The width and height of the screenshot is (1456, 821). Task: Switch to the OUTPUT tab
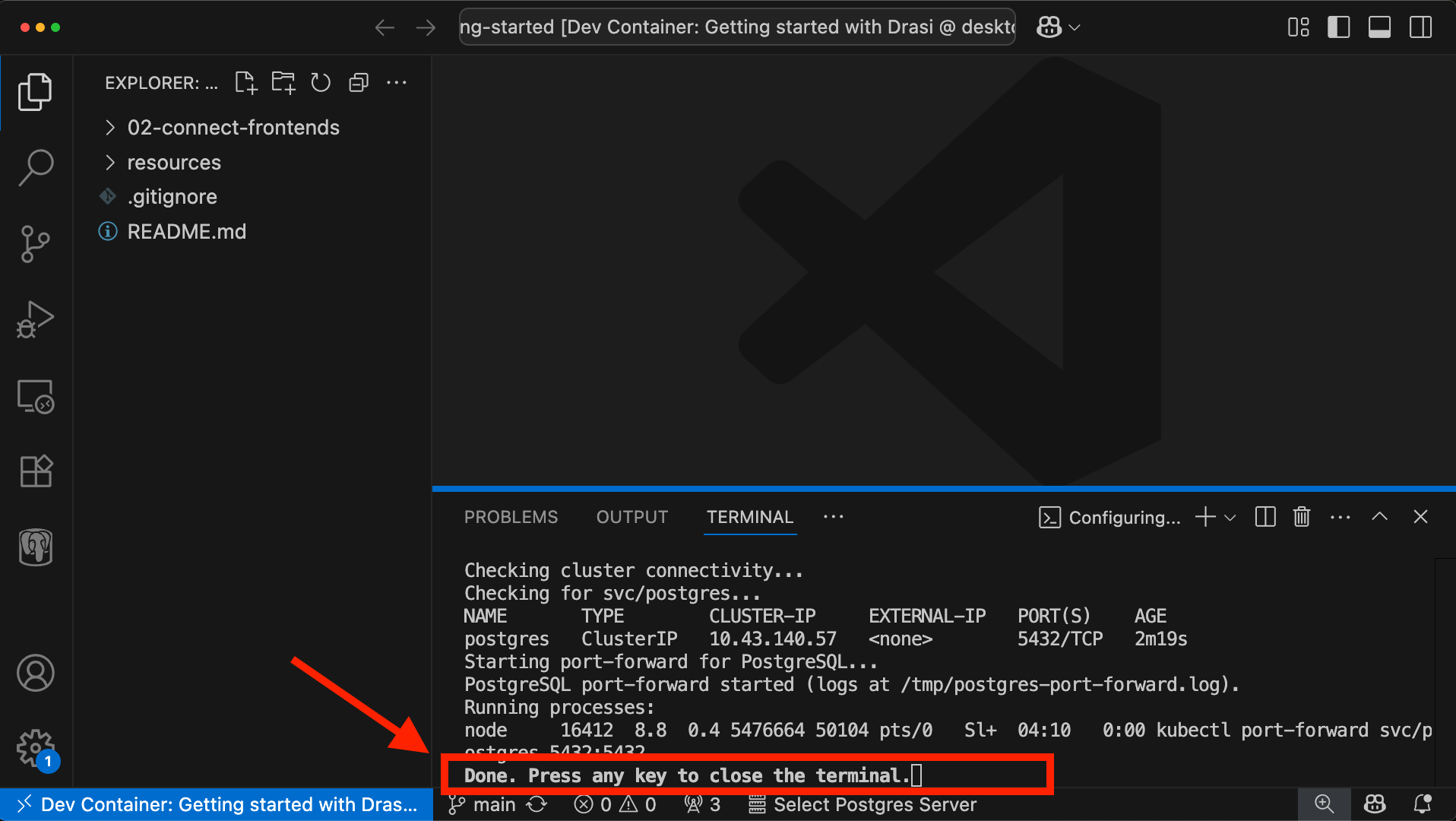[631, 517]
